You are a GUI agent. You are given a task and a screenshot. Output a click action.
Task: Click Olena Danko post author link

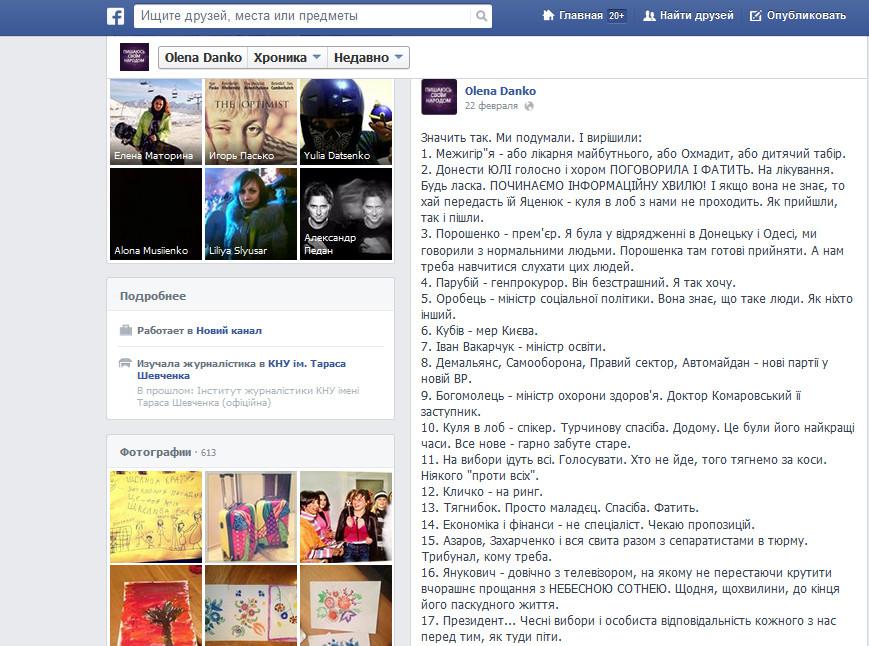[500, 91]
